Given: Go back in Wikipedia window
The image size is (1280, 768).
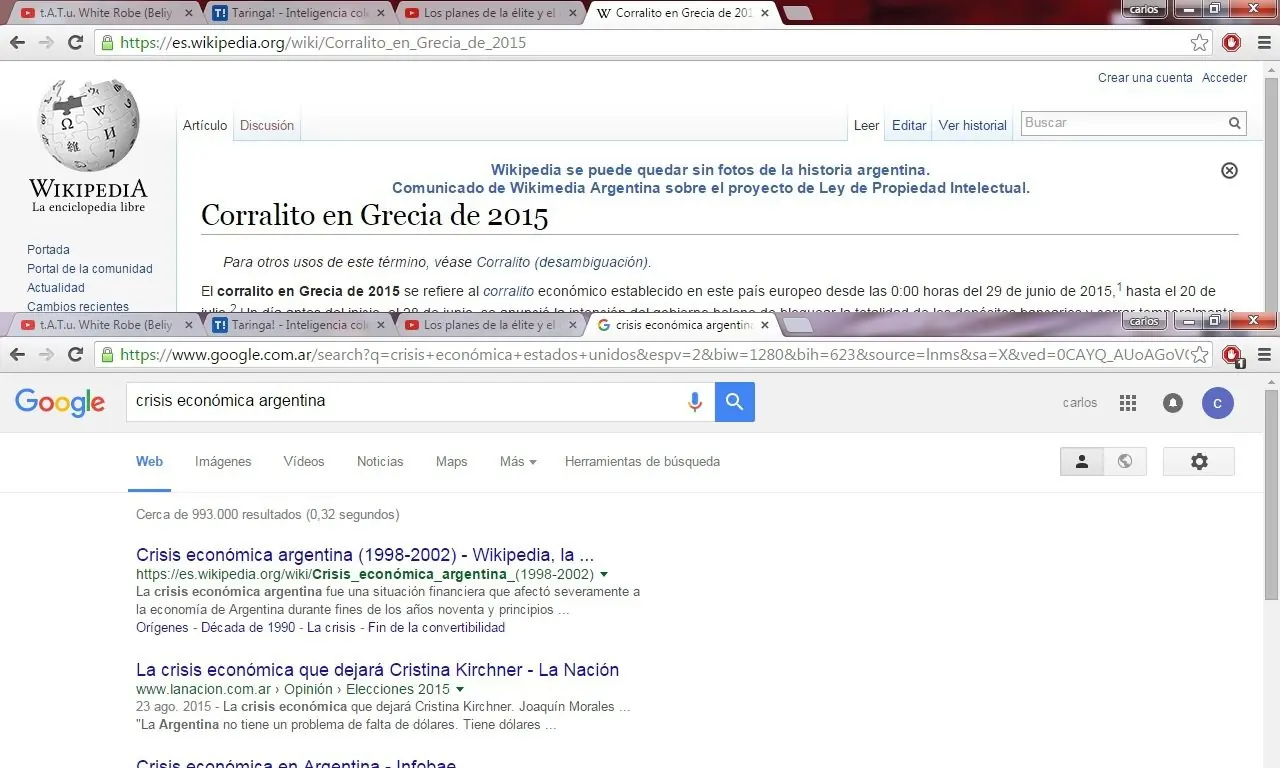Looking at the screenshot, I should point(17,43).
